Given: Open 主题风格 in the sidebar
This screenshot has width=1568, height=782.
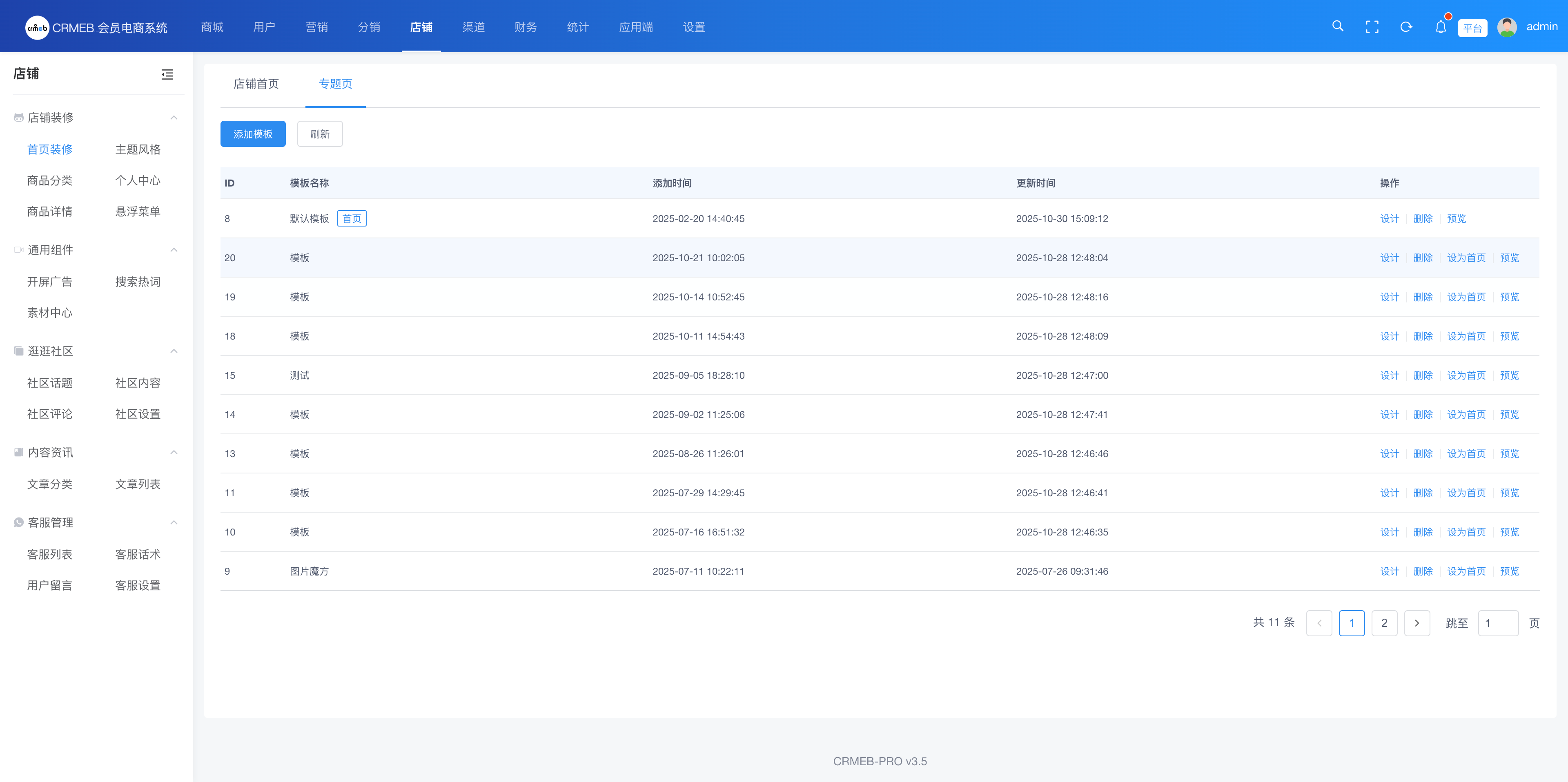Looking at the screenshot, I should (138, 150).
